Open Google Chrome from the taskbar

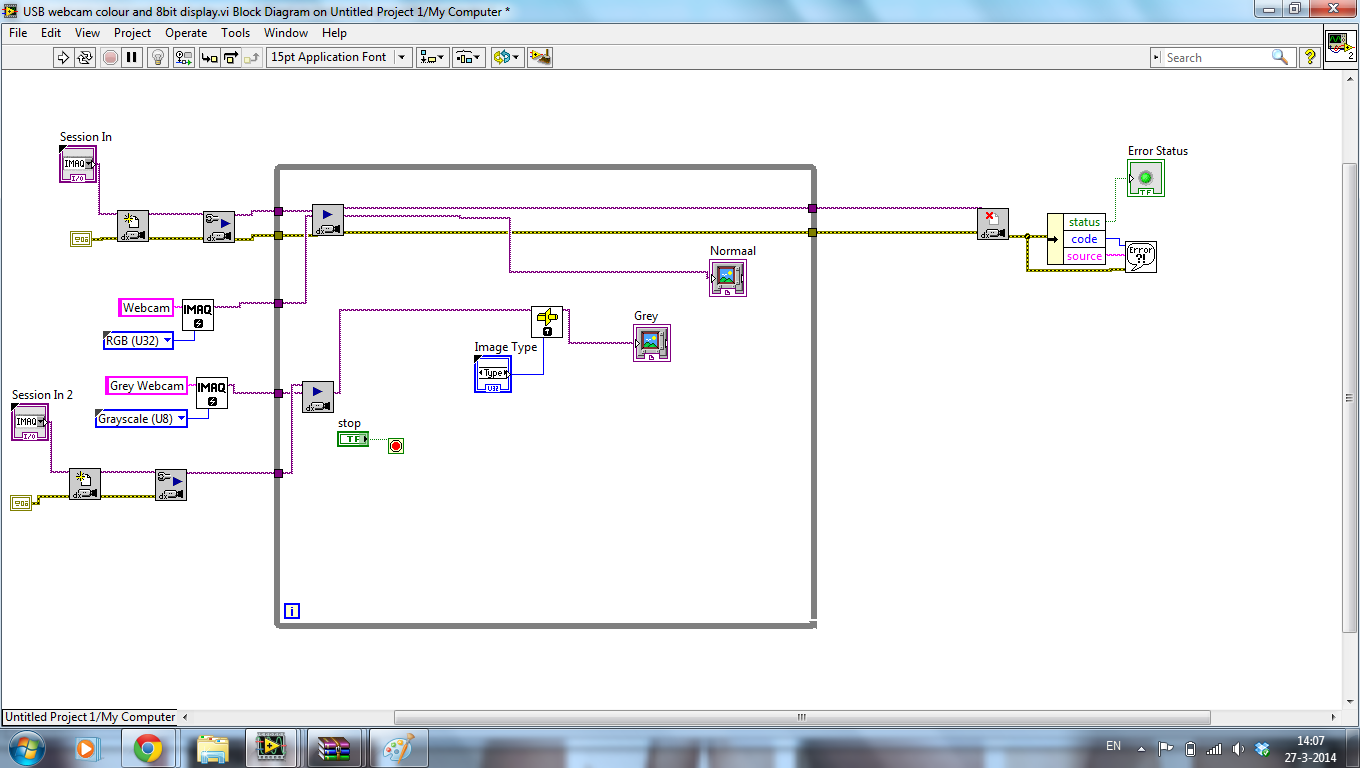(148, 747)
